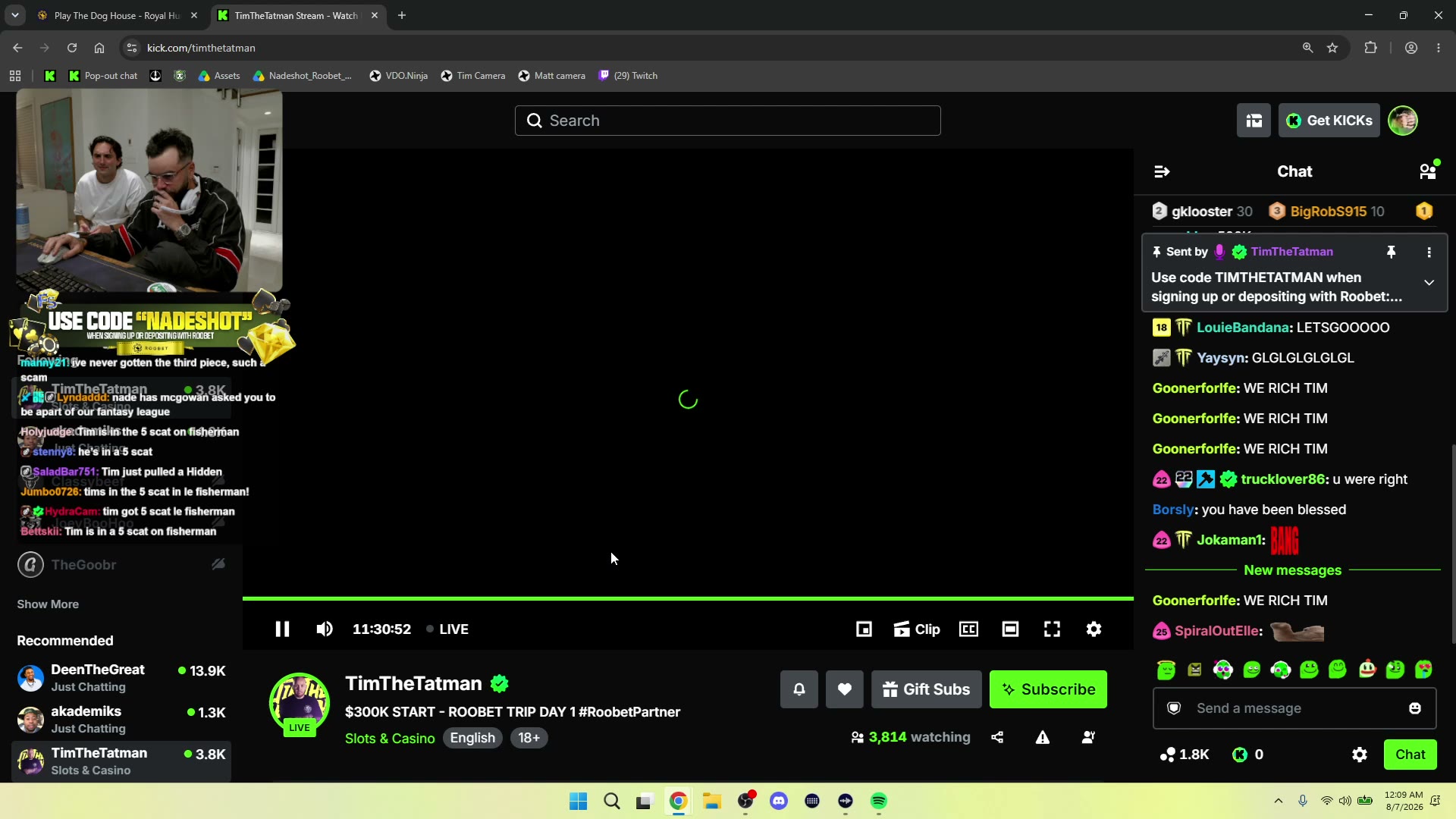Bookmark this page with the star

pos(1332,48)
